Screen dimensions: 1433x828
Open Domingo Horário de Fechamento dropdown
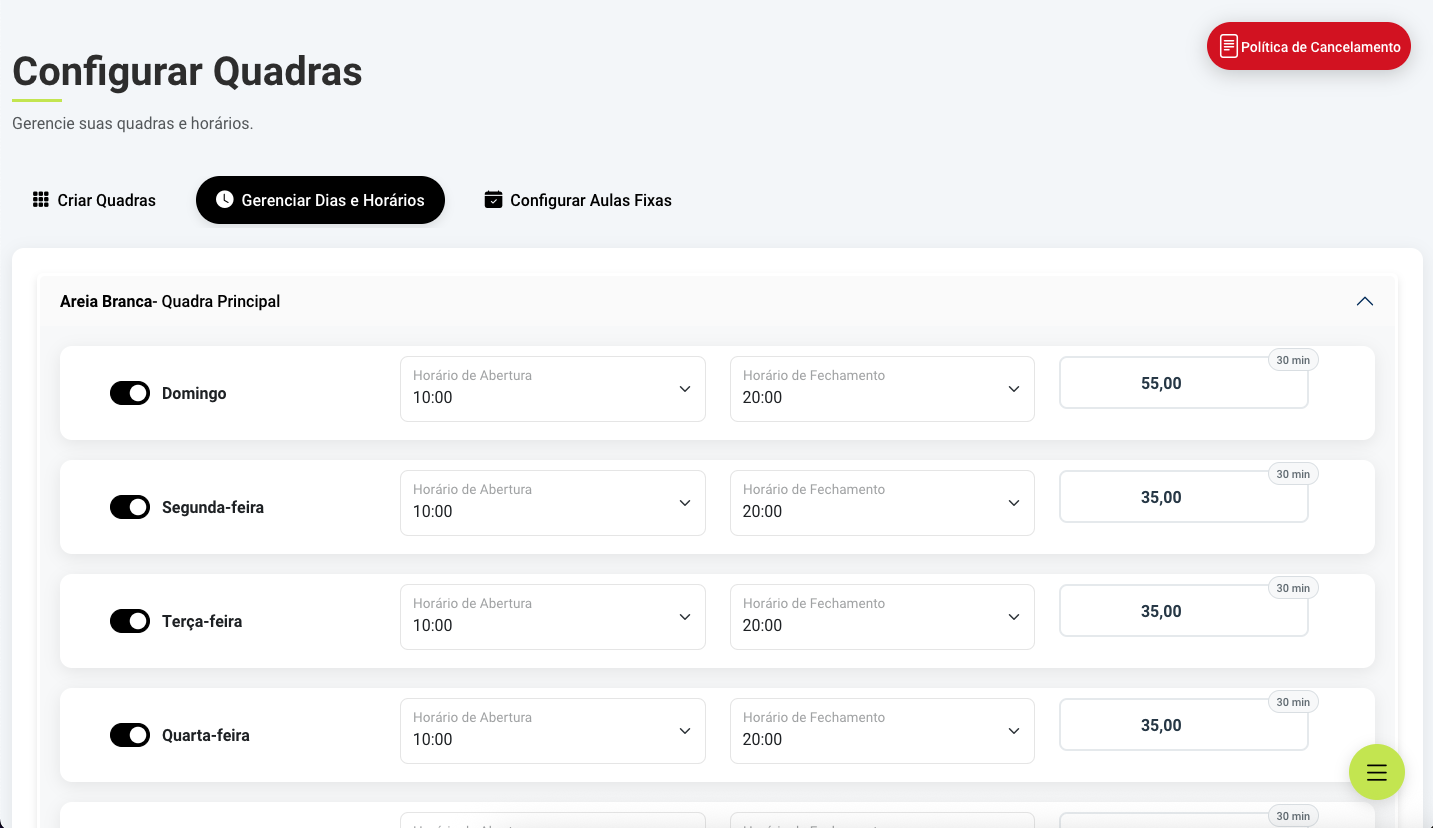click(x=882, y=389)
